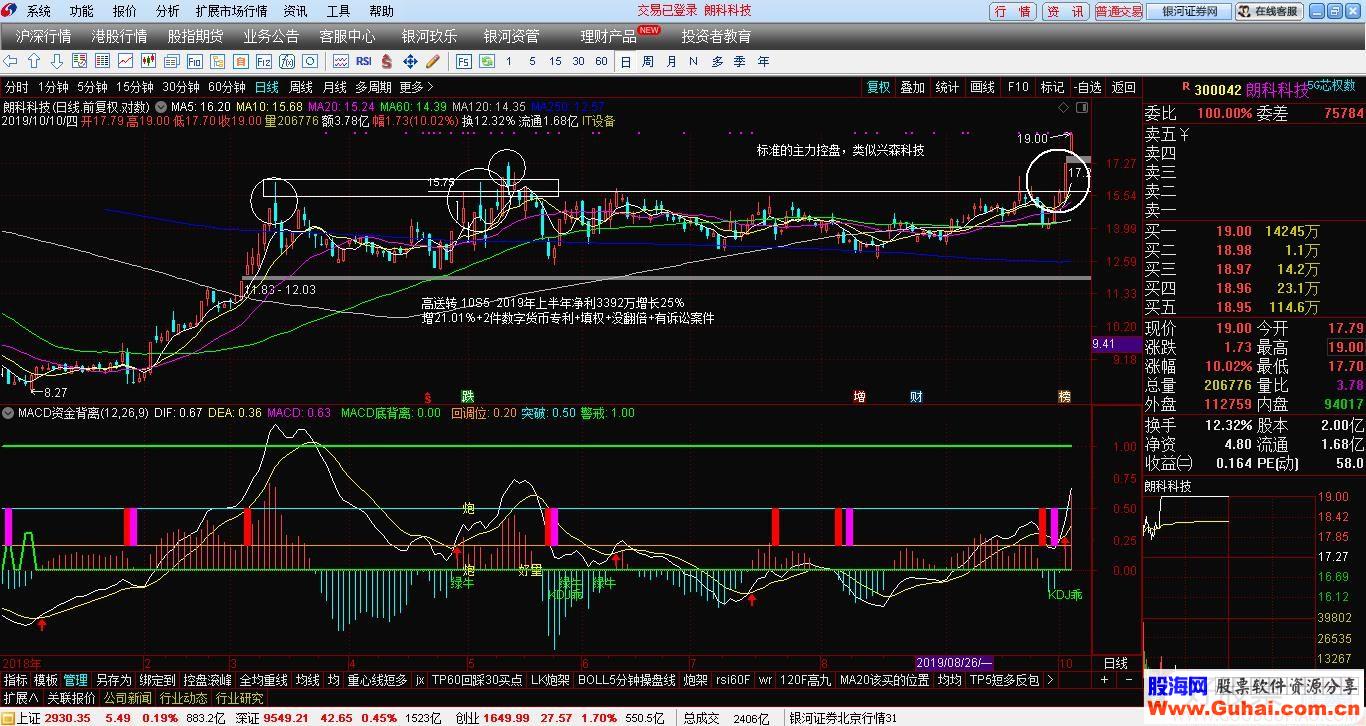Image resolution: width=1366 pixels, height=726 pixels.
Task: Select the 15-minute period toolbar number
Action: tap(555, 61)
